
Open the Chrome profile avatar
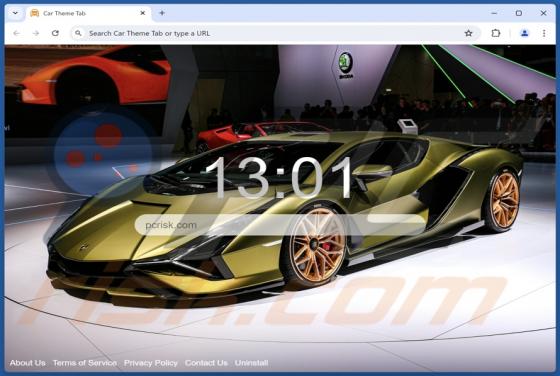pos(524,33)
